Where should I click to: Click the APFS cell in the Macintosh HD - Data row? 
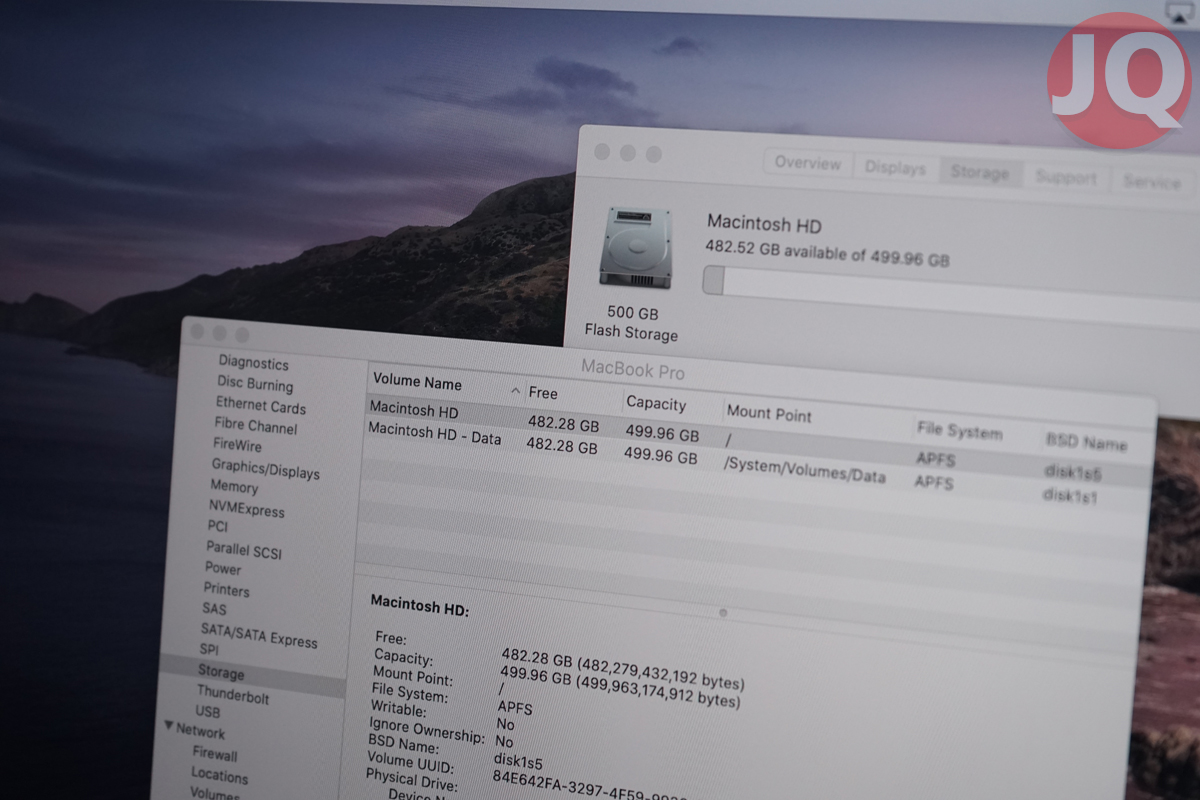934,482
